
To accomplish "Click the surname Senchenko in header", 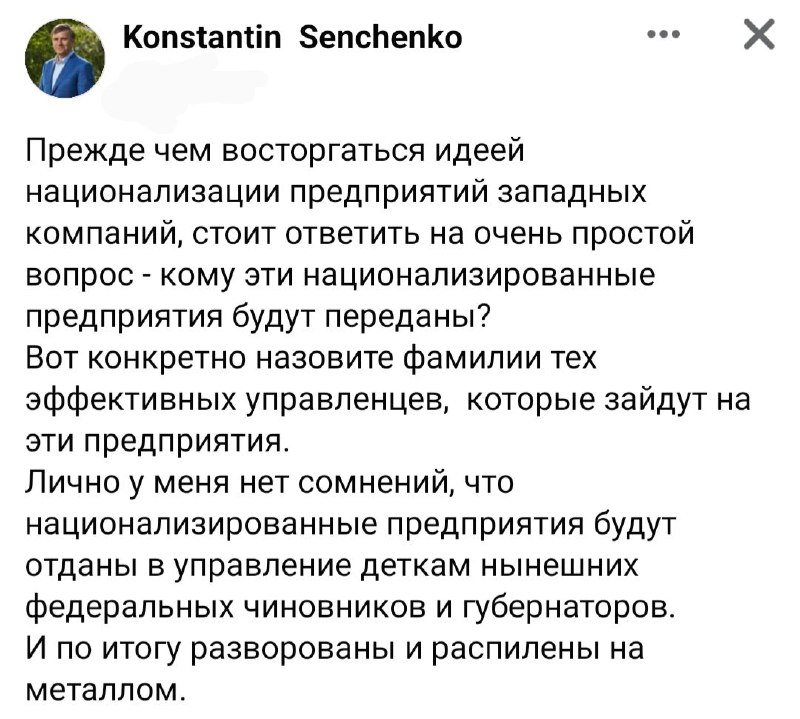I will (x=380, y=37).
